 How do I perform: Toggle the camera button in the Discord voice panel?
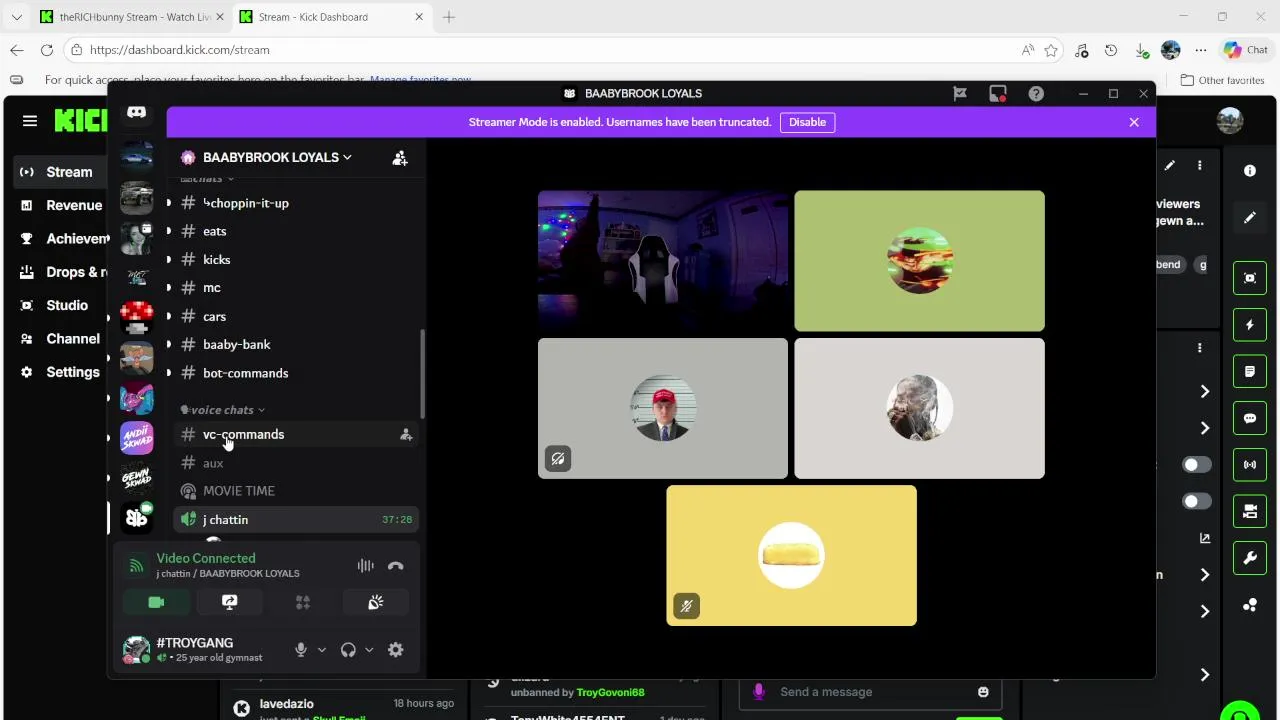156,602
